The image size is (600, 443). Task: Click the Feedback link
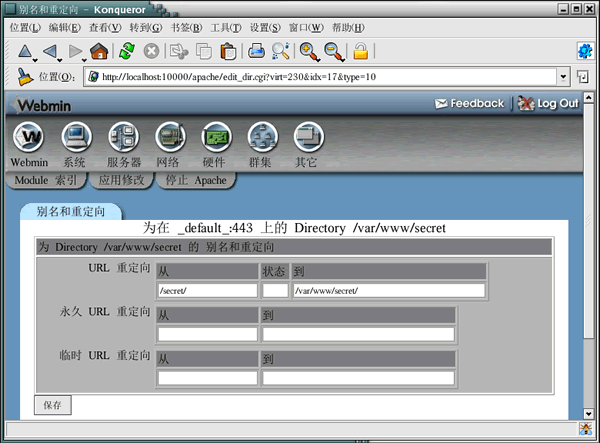click(470, 103)
